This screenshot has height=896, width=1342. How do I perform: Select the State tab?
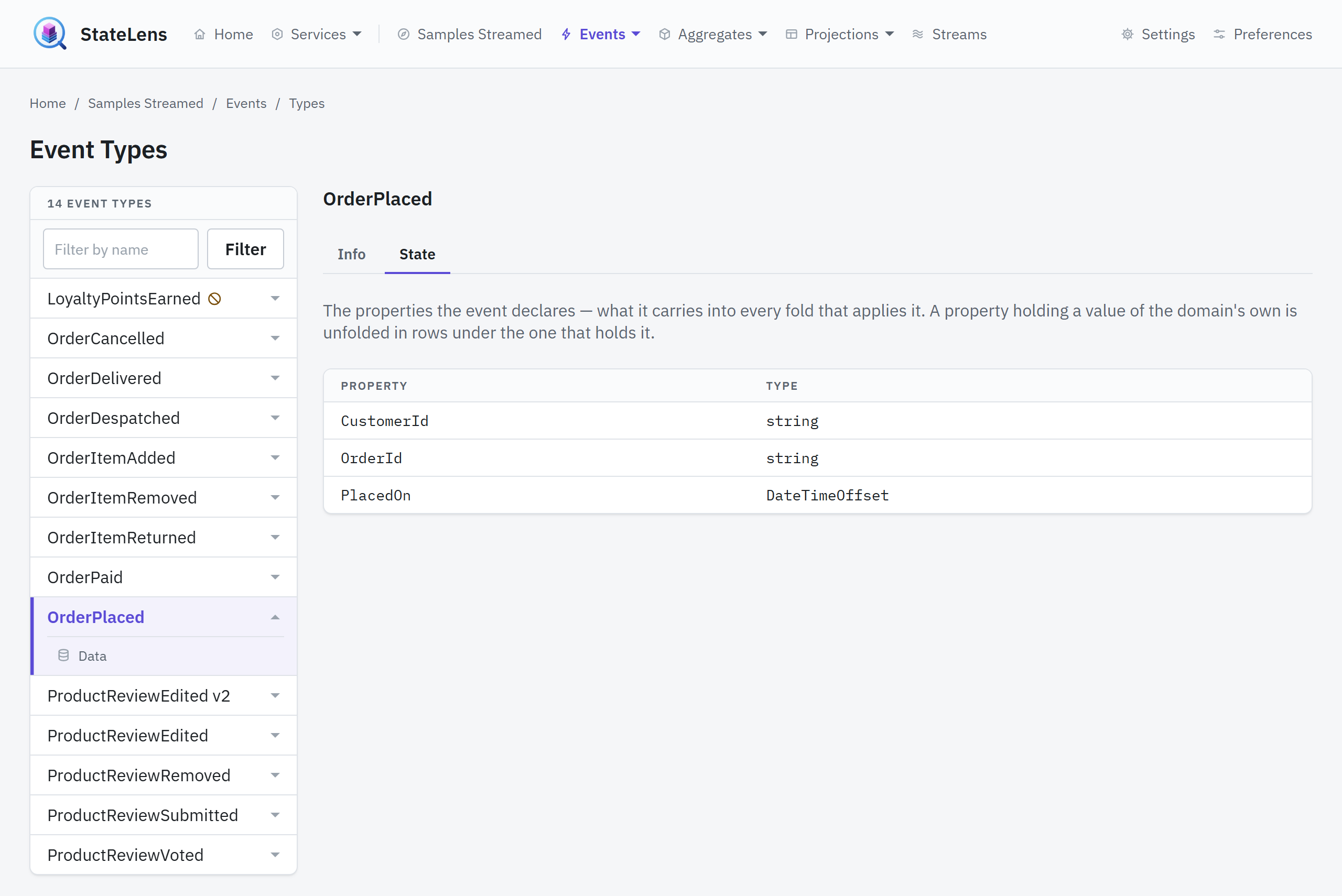[x=417, y=254]
